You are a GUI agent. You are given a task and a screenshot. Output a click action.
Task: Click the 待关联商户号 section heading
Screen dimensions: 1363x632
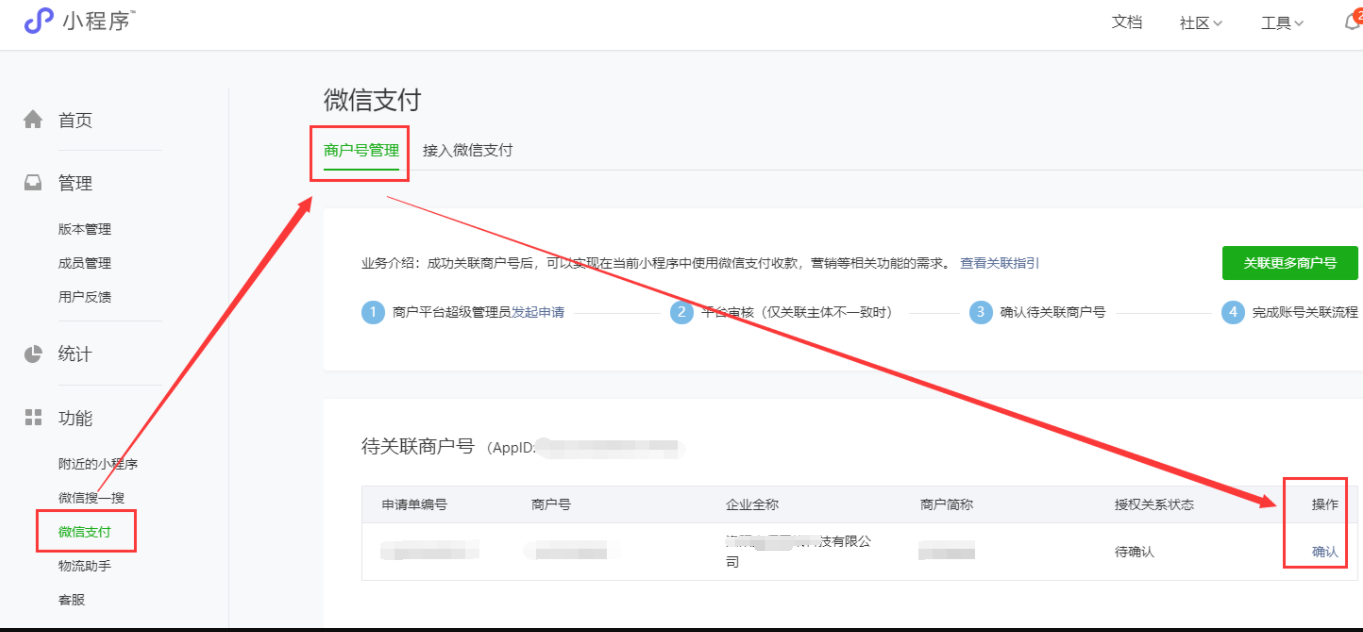click(417, 446)
